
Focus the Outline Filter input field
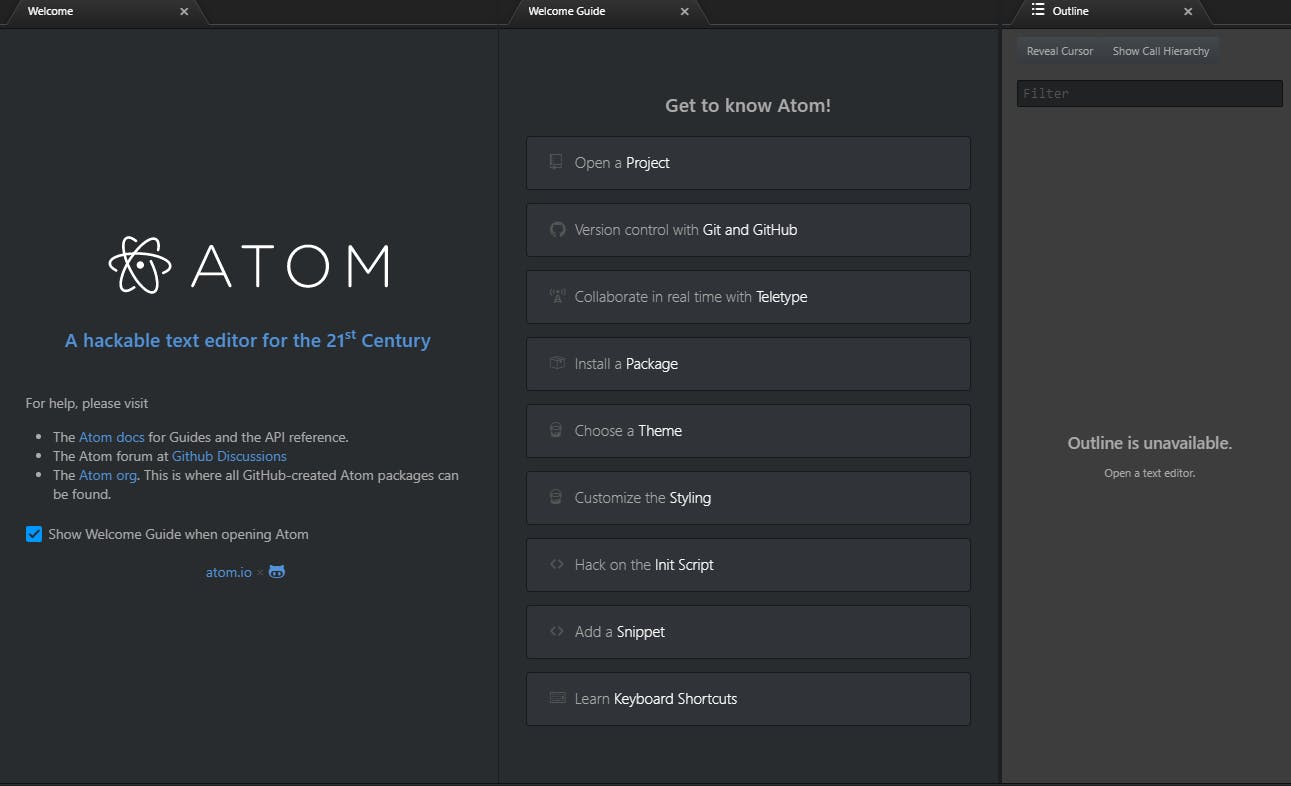pyautogui.click(x=1150, y=93)
